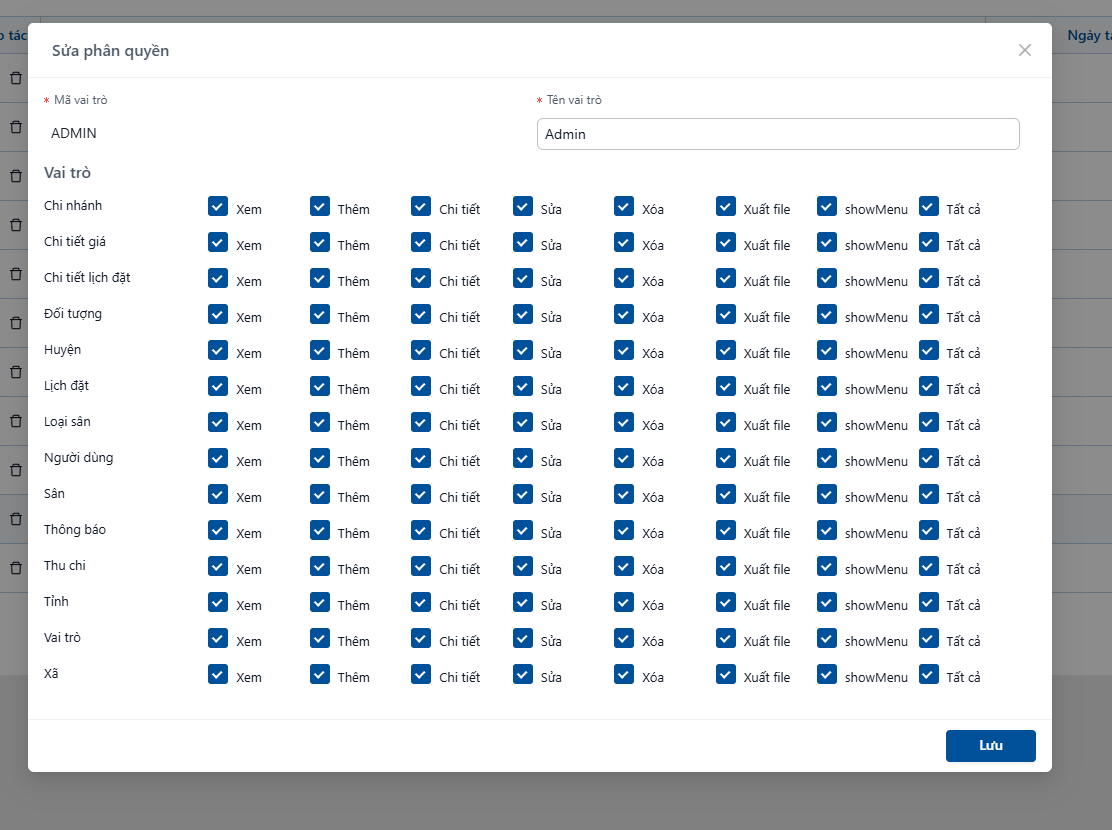Uncheck Sửa for Loại sân
The height and width of the screenshot is (830, 1112).
click(x=523, y=423)
